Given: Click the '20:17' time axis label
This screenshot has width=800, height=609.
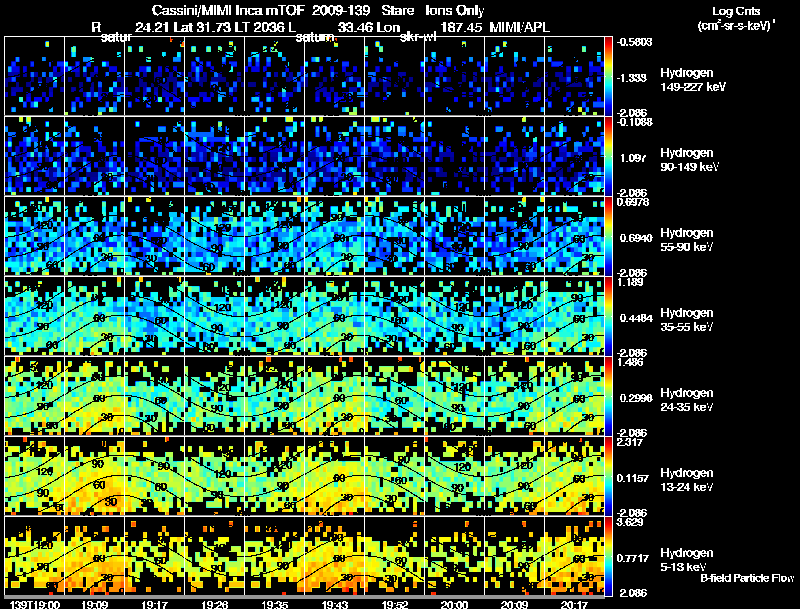Looking at the screenshot, I should click(574, 604).
